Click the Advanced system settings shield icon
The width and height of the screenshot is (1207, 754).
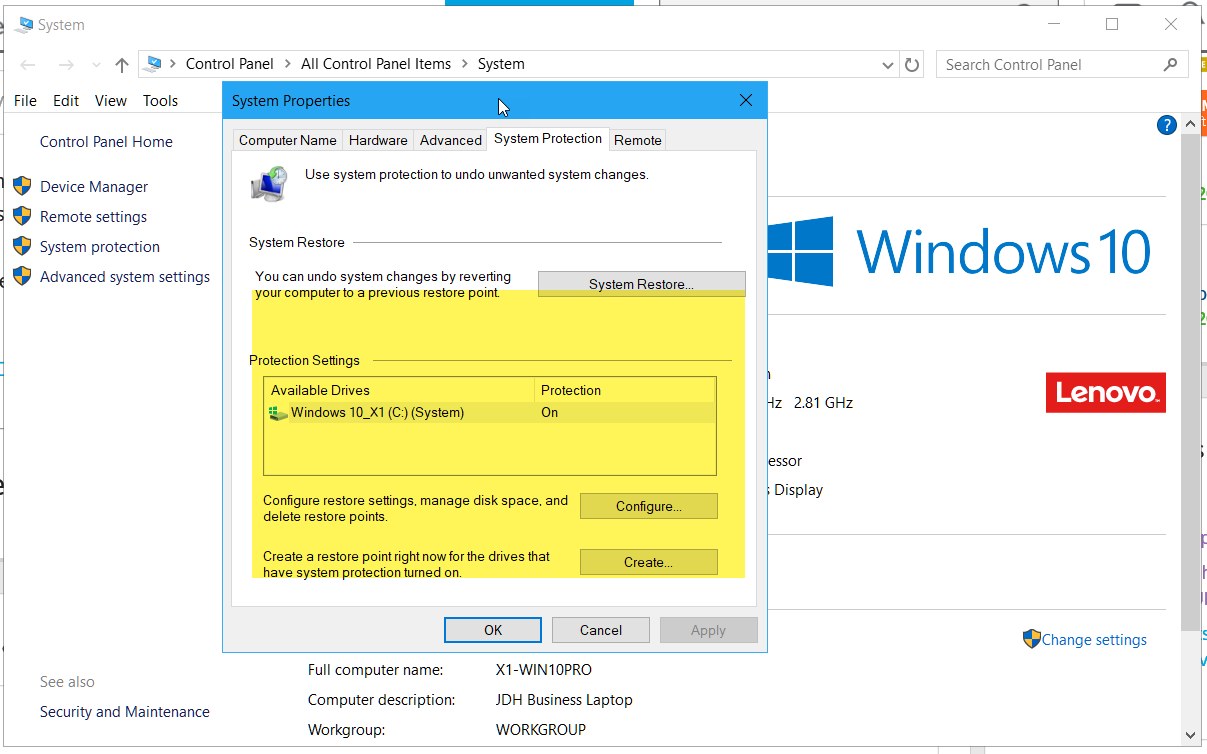click(22, 277)
